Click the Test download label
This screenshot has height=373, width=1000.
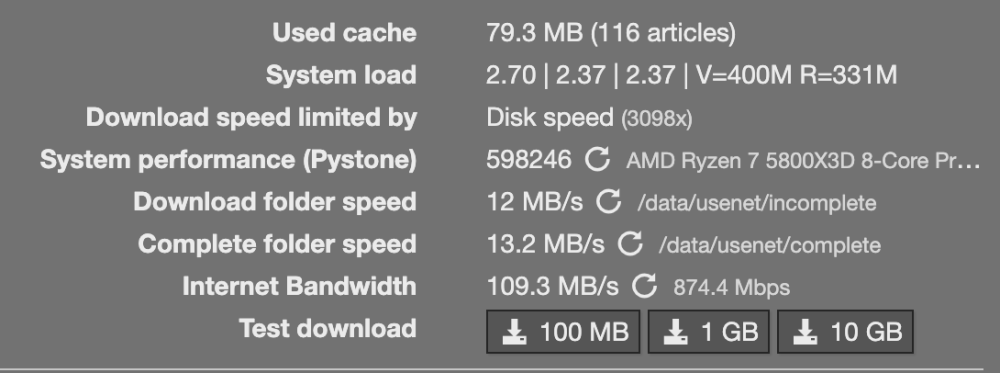[x=328, y=328]
